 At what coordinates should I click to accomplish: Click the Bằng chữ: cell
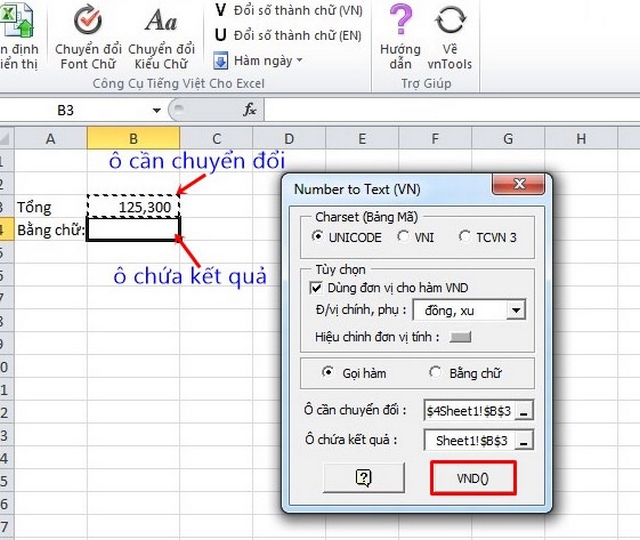click(x=51, y=230)
